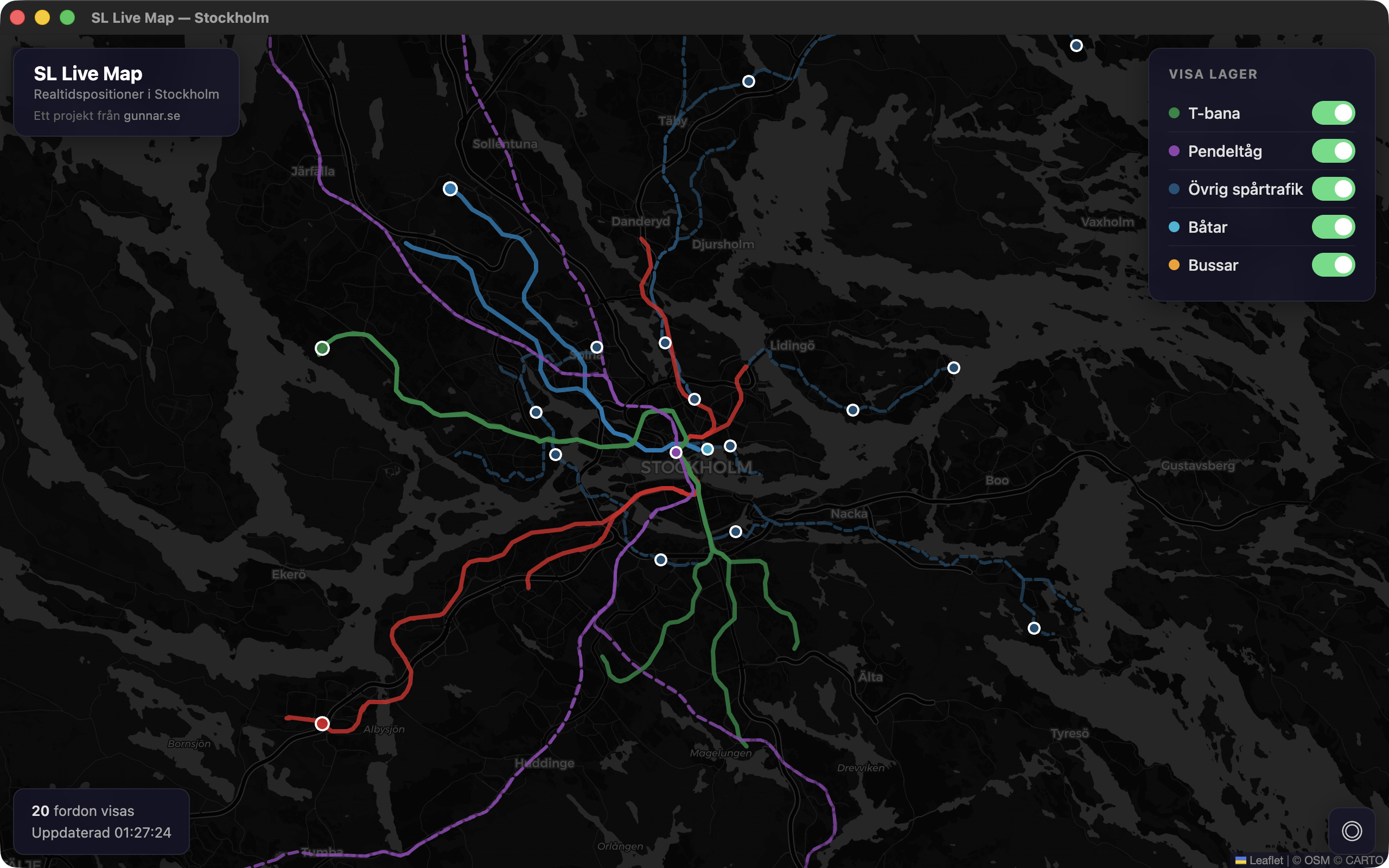Click the green color dot beside T-bana
The height and width of the screenshot is (868, 1389).
1174,113
